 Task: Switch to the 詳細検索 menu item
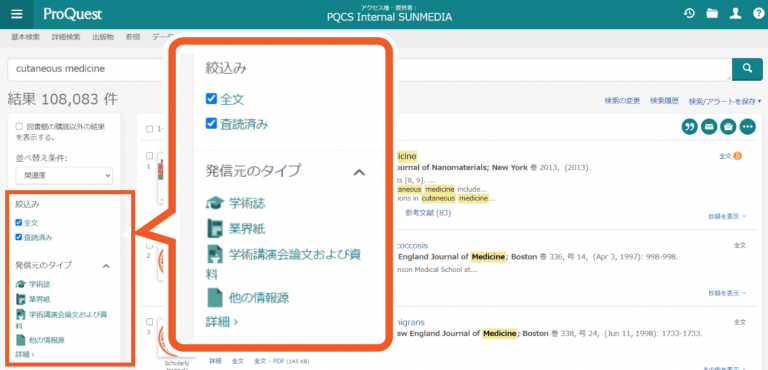pyautogui.click(x=66, y=37)
